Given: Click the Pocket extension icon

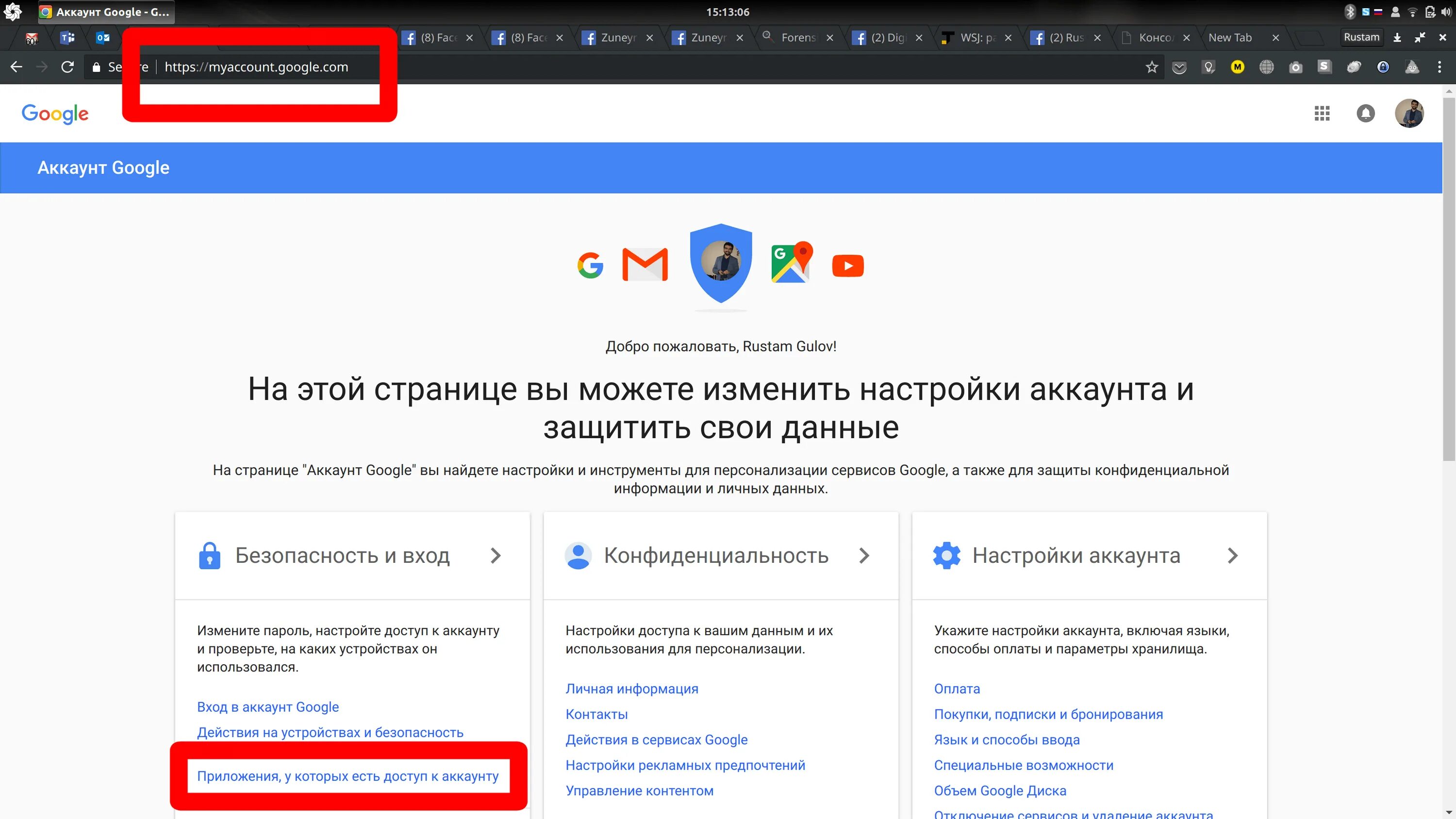Looking at the screenshot, I should coord(1179,67).
